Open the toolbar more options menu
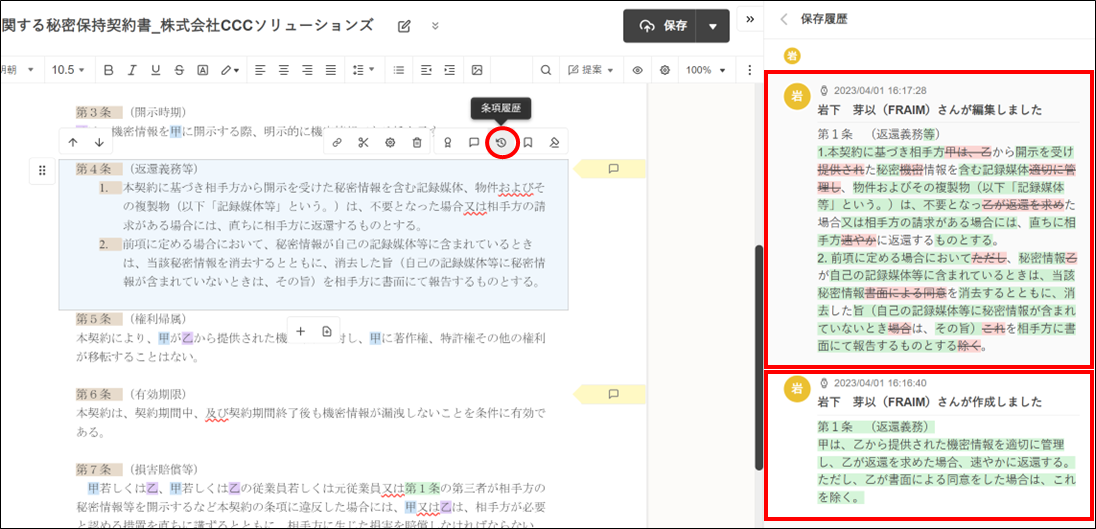The width and height of the screenshot is (1096, 529). pyautogui.click(x=750, y=70)
